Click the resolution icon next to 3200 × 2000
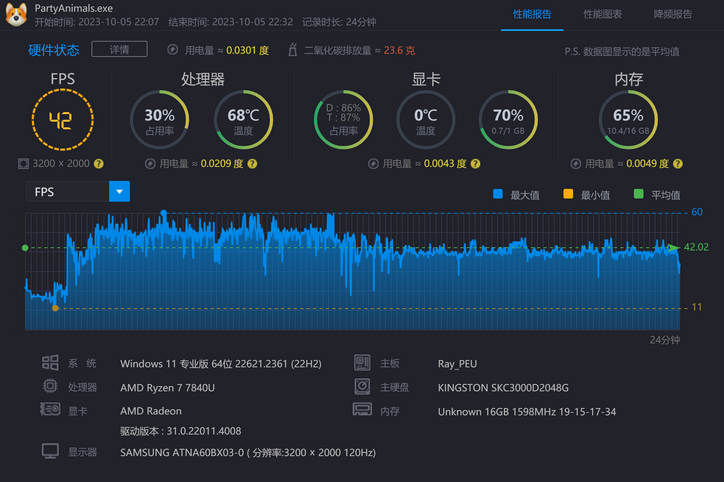This screenshot has width=724, height=482. [x=23, y=163]
